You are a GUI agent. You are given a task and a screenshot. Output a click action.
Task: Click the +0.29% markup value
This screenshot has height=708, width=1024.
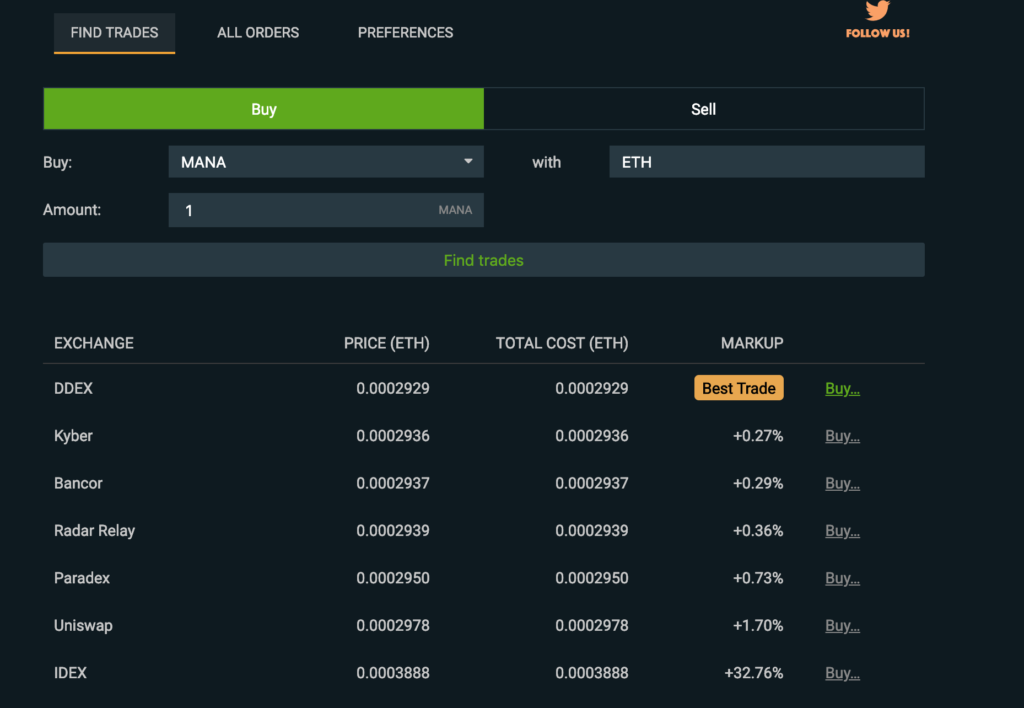click(758, 483)
